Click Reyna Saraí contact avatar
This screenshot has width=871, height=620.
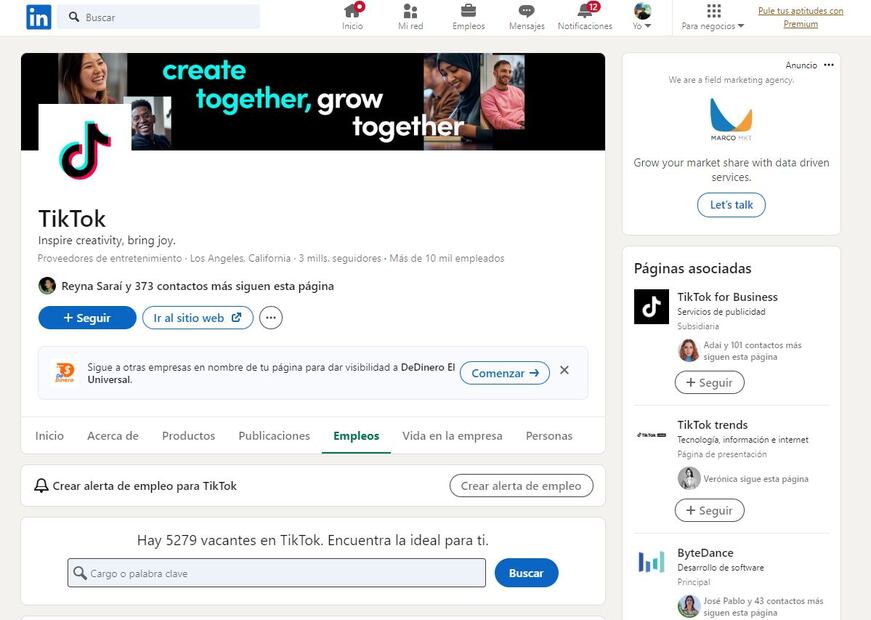47,286
